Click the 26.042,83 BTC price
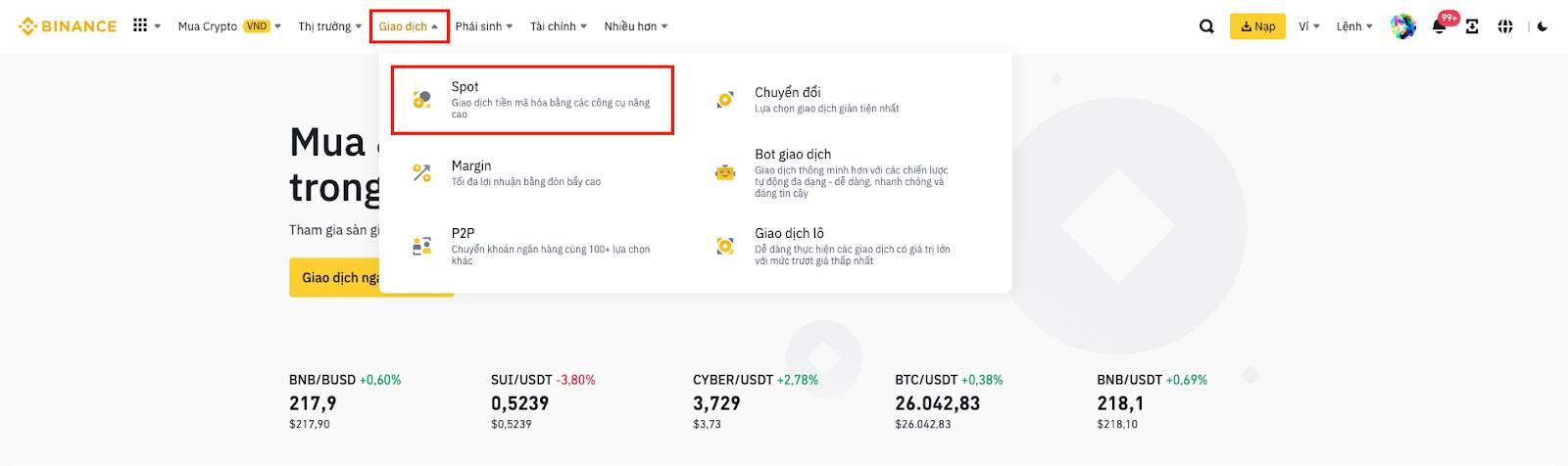Image resolution: width=1568 pixels, height=466 pixels. tap(937, 403)
